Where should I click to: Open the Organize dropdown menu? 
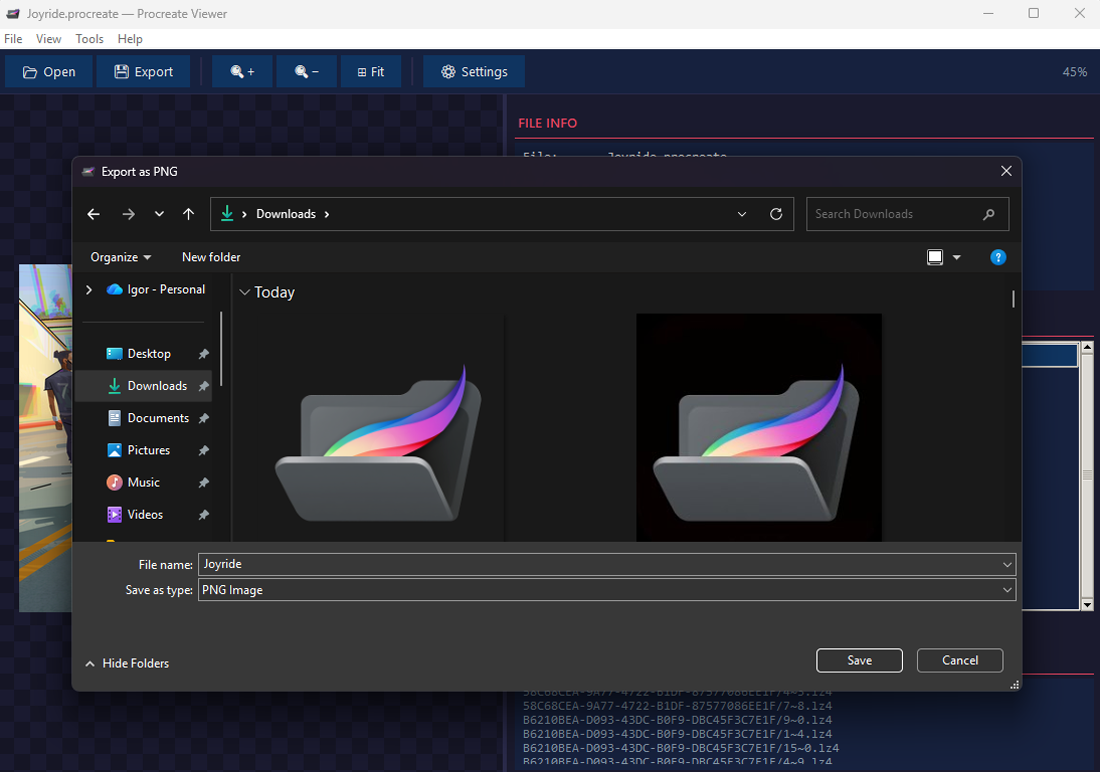pyautogui.click(x=121, y=257)
